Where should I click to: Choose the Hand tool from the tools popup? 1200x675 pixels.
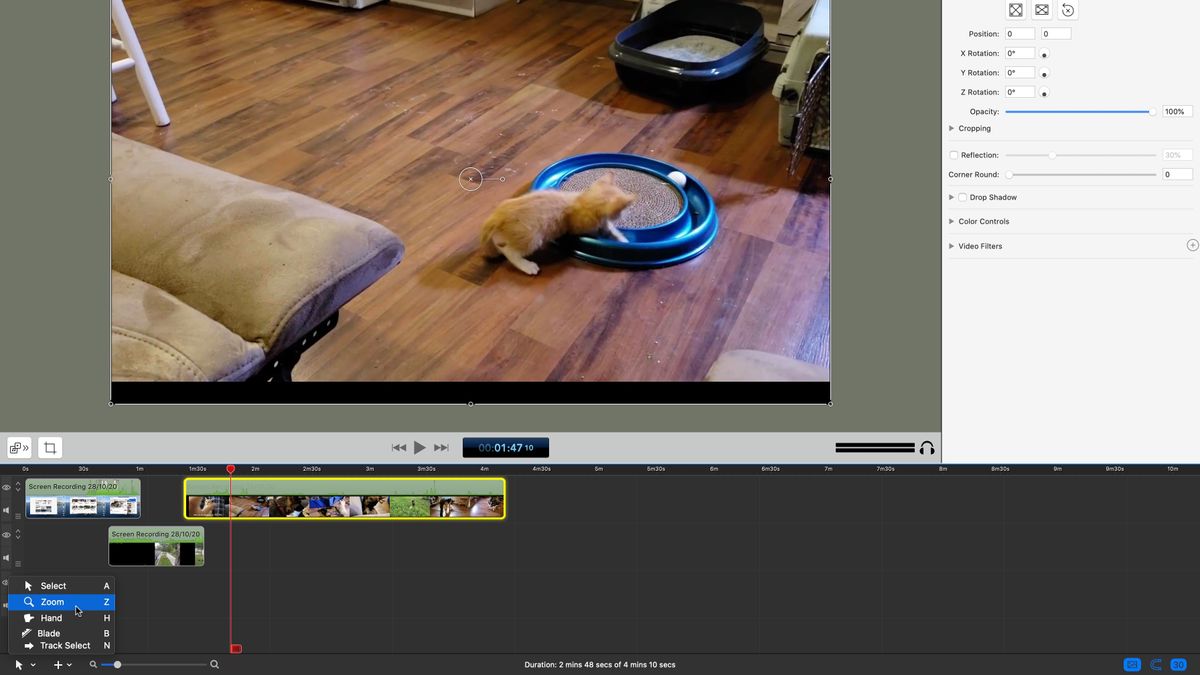(x=50, y=617)
